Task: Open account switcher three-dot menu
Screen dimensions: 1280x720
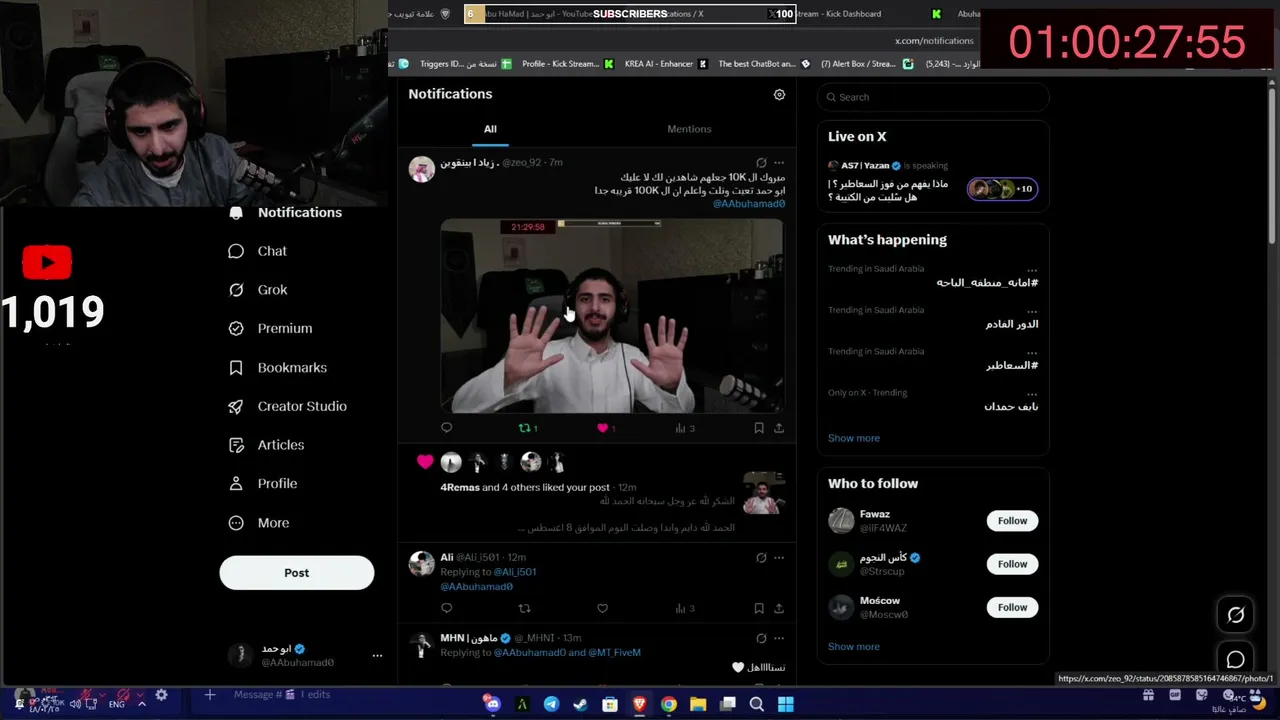Action: pyautogui.click(x=377, y=655)
